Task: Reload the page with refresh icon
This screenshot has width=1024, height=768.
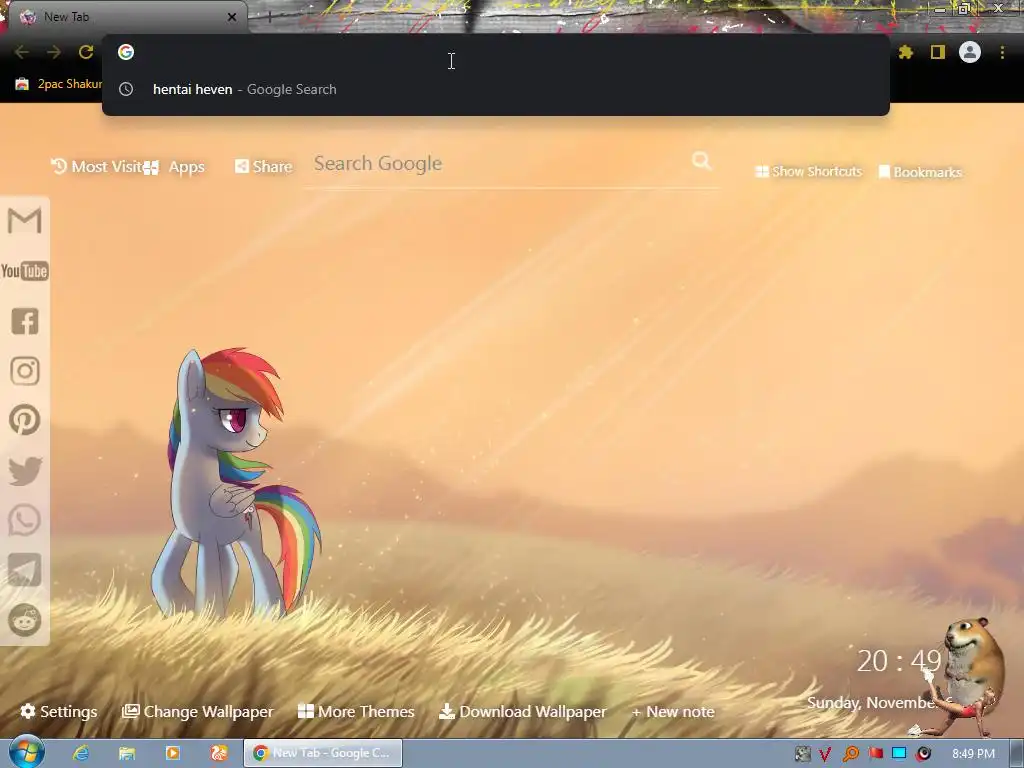Action: (x=86, y=52)
